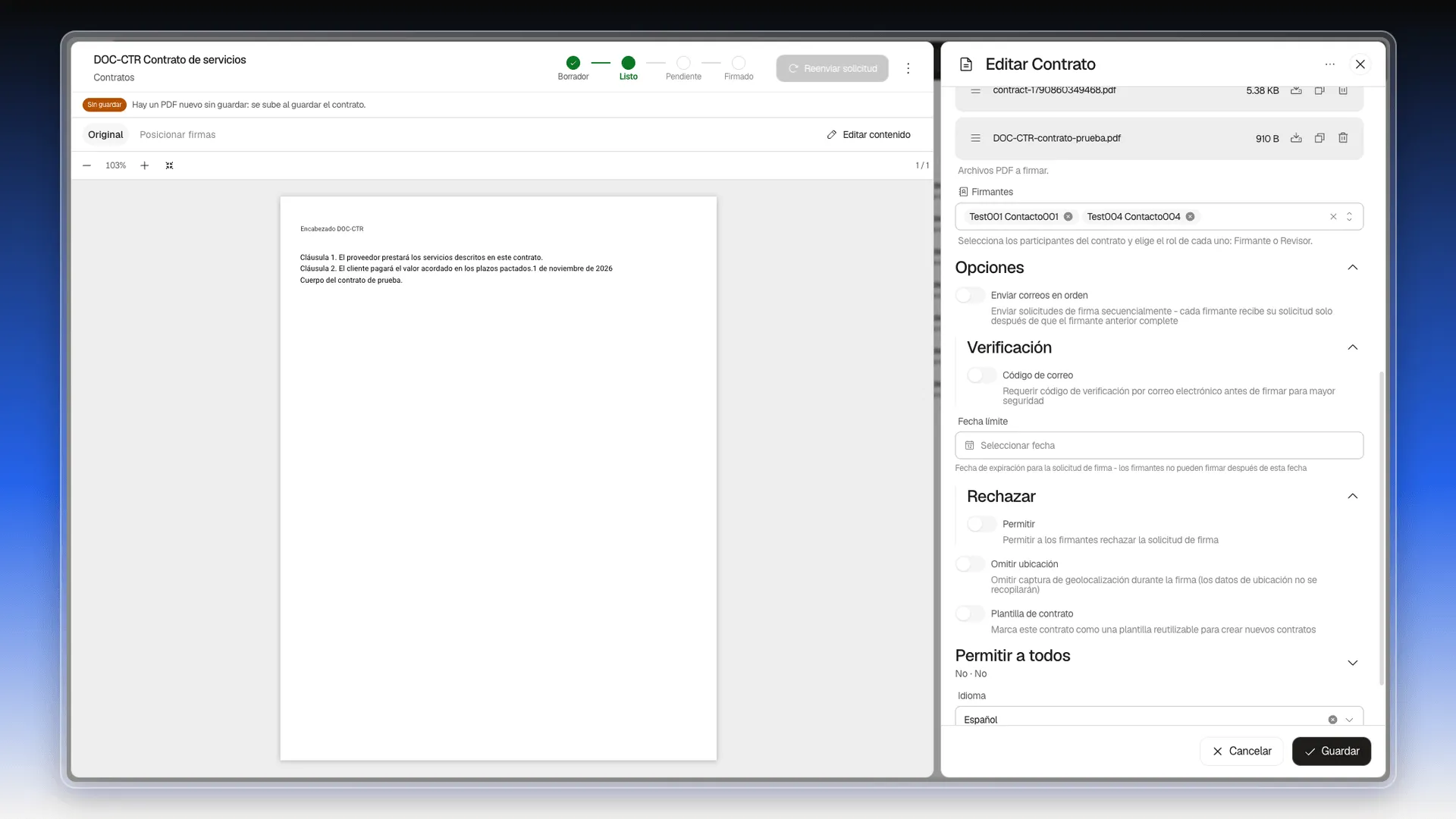
Task: Expand the Permitir a todos section
Action: tap(1352, 663)
